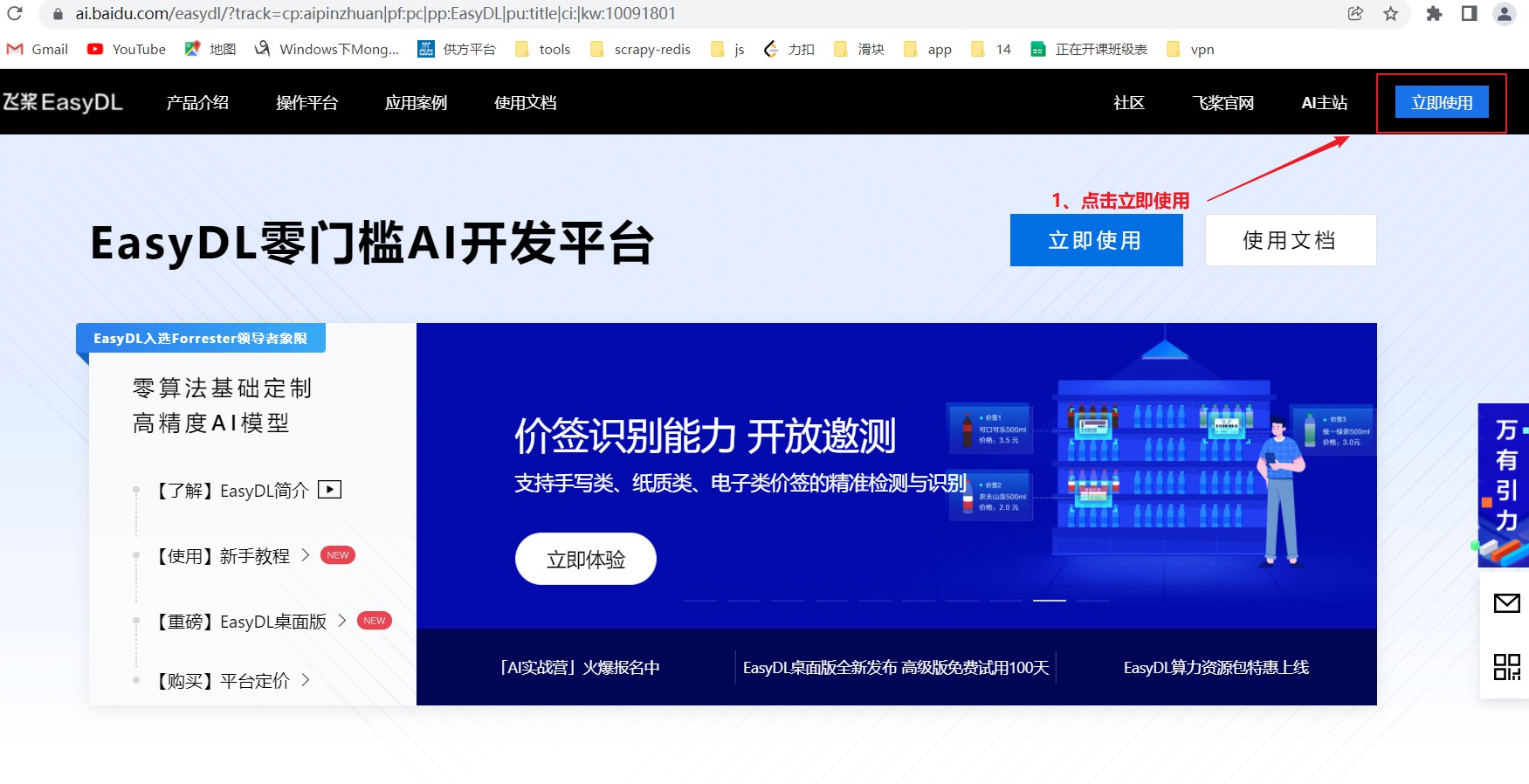Open EasyDL算力资源包特惠上线 link
1529x784 pixels.
1216,667
